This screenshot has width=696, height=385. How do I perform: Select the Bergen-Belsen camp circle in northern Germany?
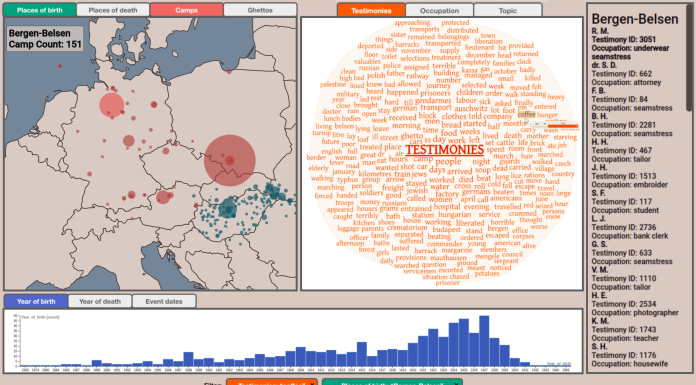(x=111, y=105)
